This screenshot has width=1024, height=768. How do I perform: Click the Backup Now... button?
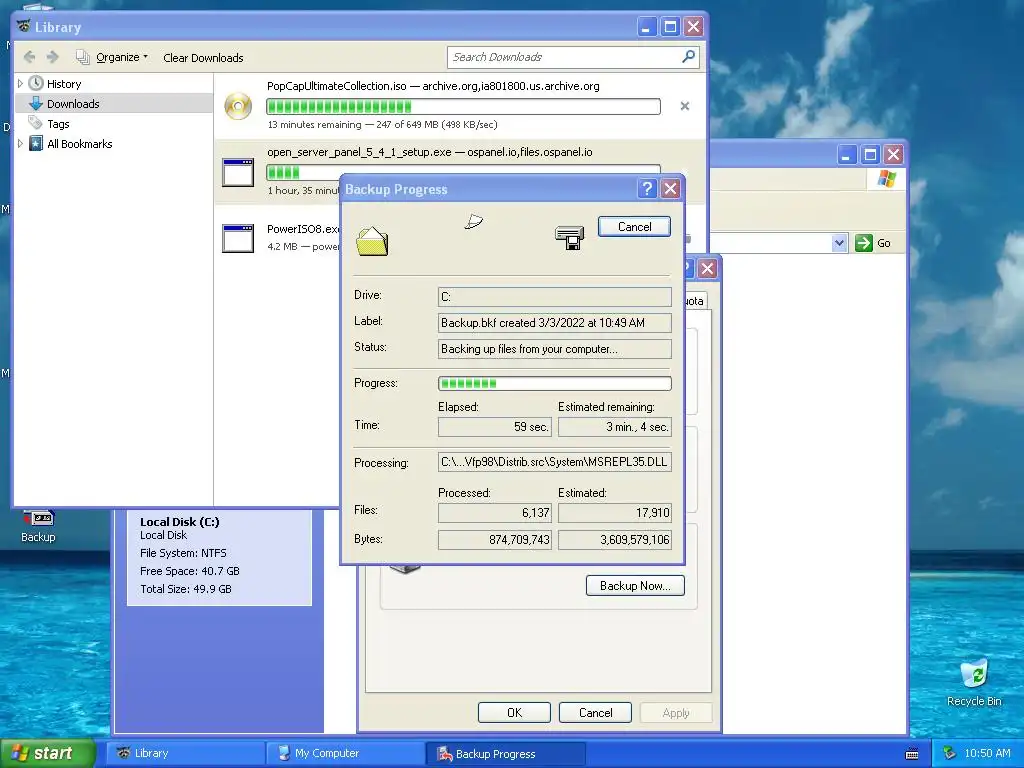[635, 586]
